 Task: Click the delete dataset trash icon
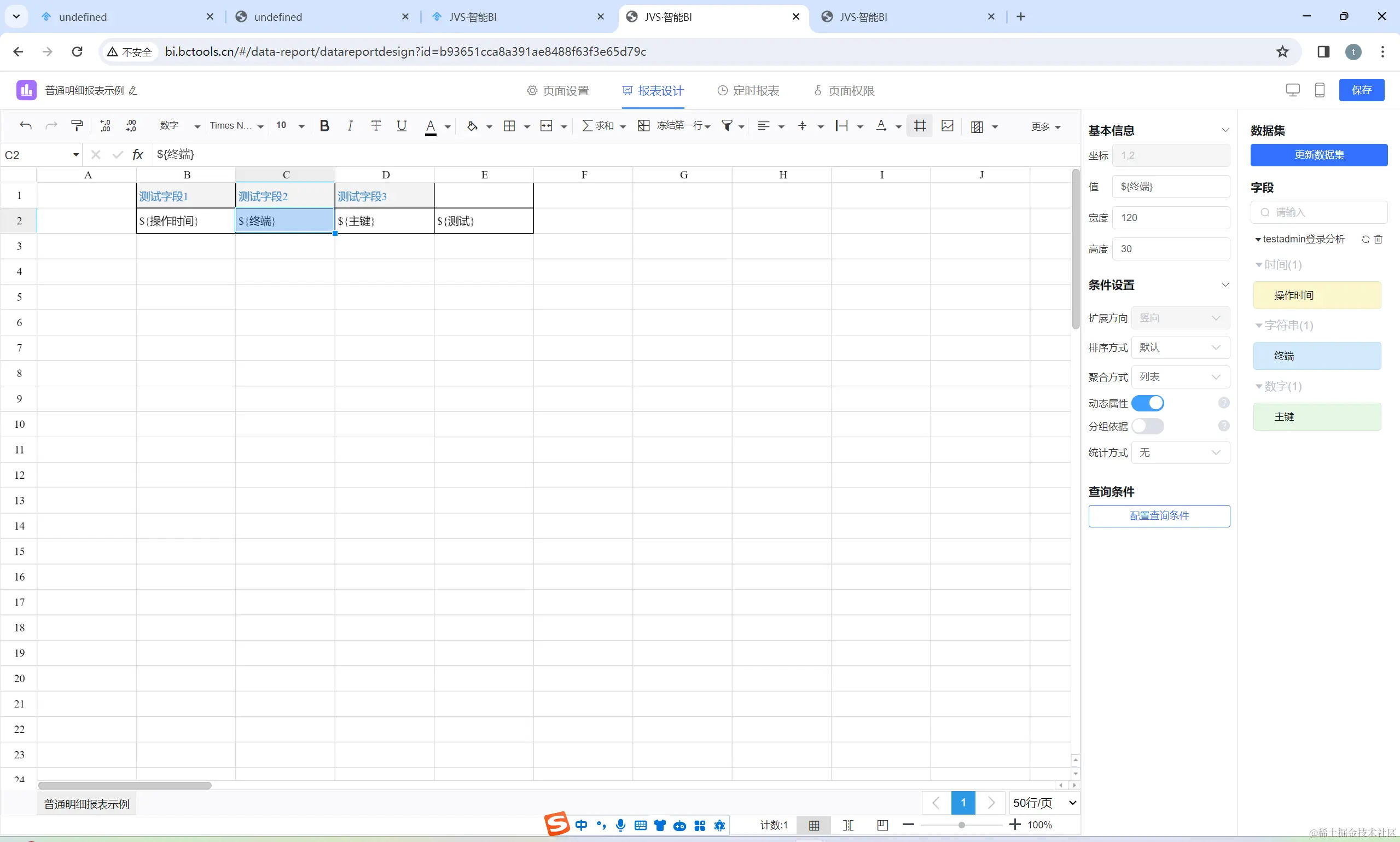point(1379,240)
